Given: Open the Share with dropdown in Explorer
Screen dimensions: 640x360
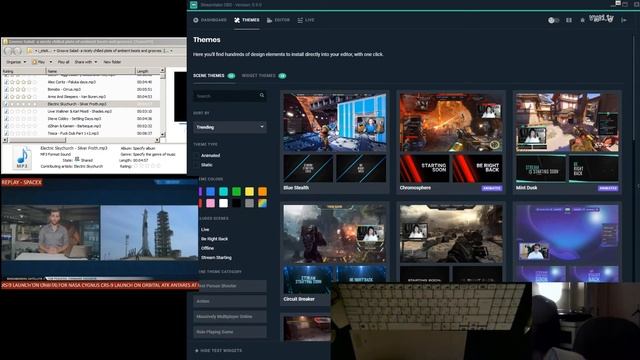Looking at the screenshot, I should coord(86,62).
